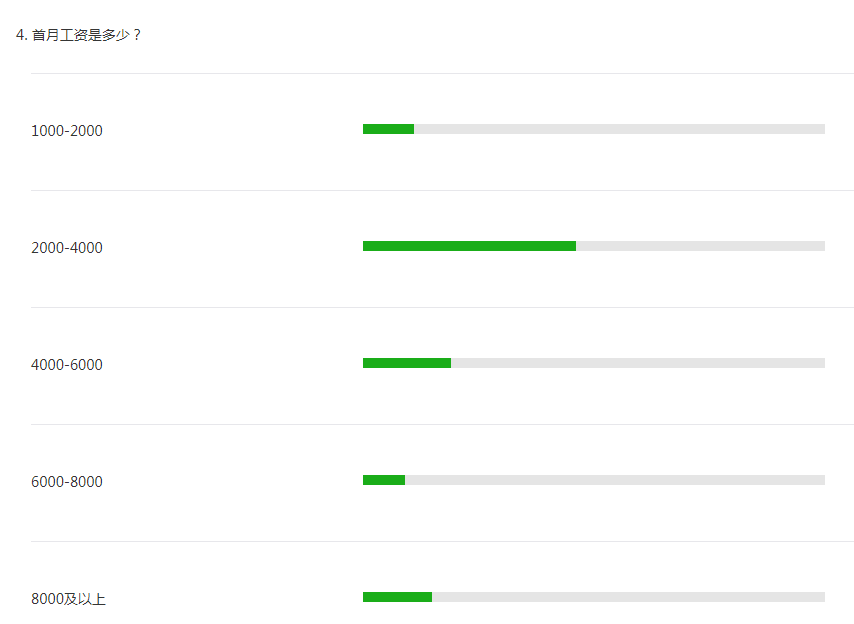Click the divider line below the question title
Image resolution: width=854 pixels, height=624 pixels.
click(442, 74)
